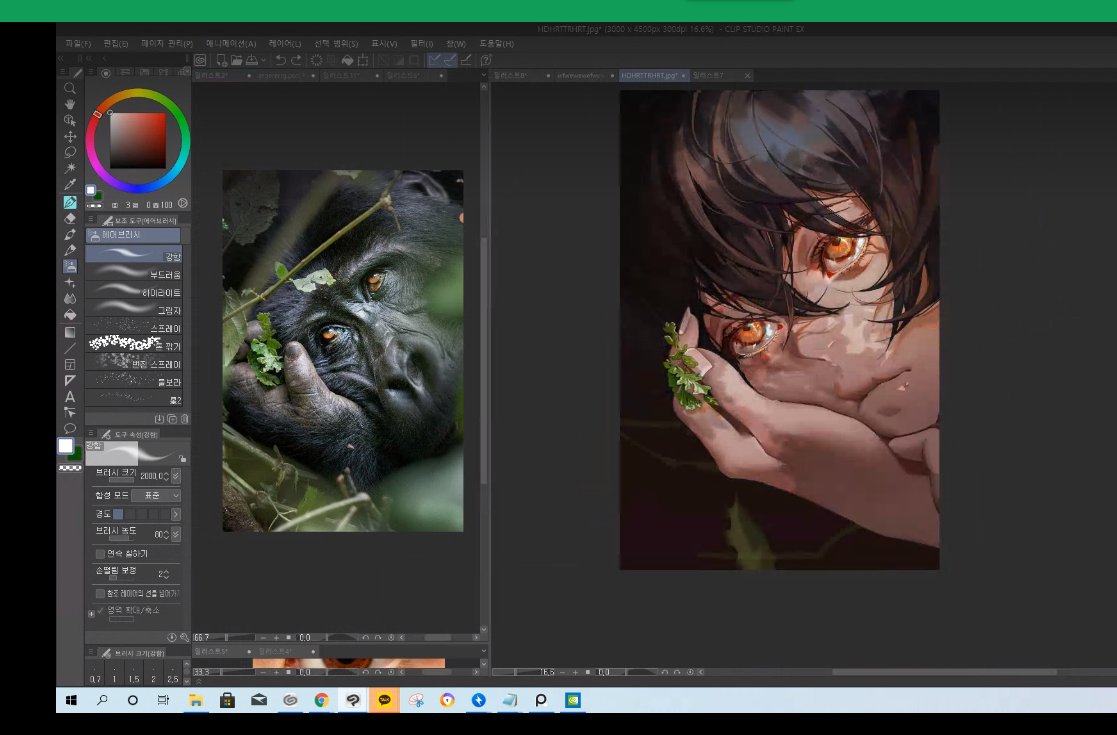
Task: Select the Hand move-view tool
Action: [x=70, y=104]
